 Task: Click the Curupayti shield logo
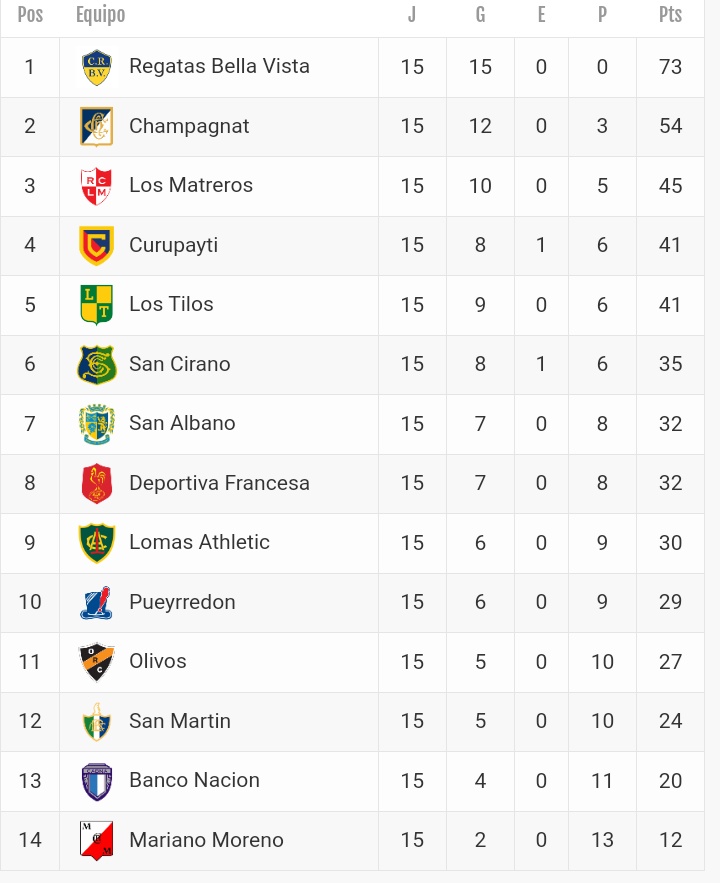pyautogui.click(x=97, y=245)
